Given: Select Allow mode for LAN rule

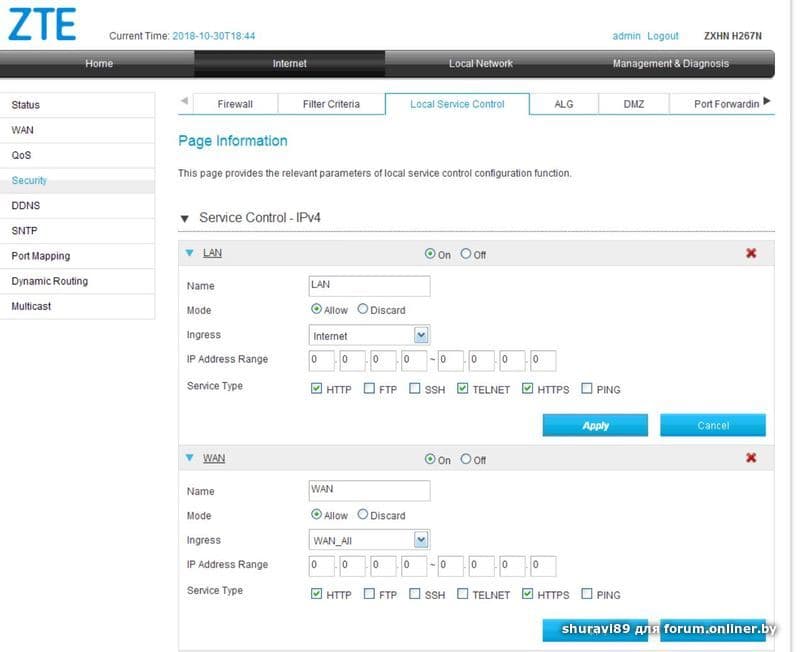Looking at the screenshot, I should 316,309.
